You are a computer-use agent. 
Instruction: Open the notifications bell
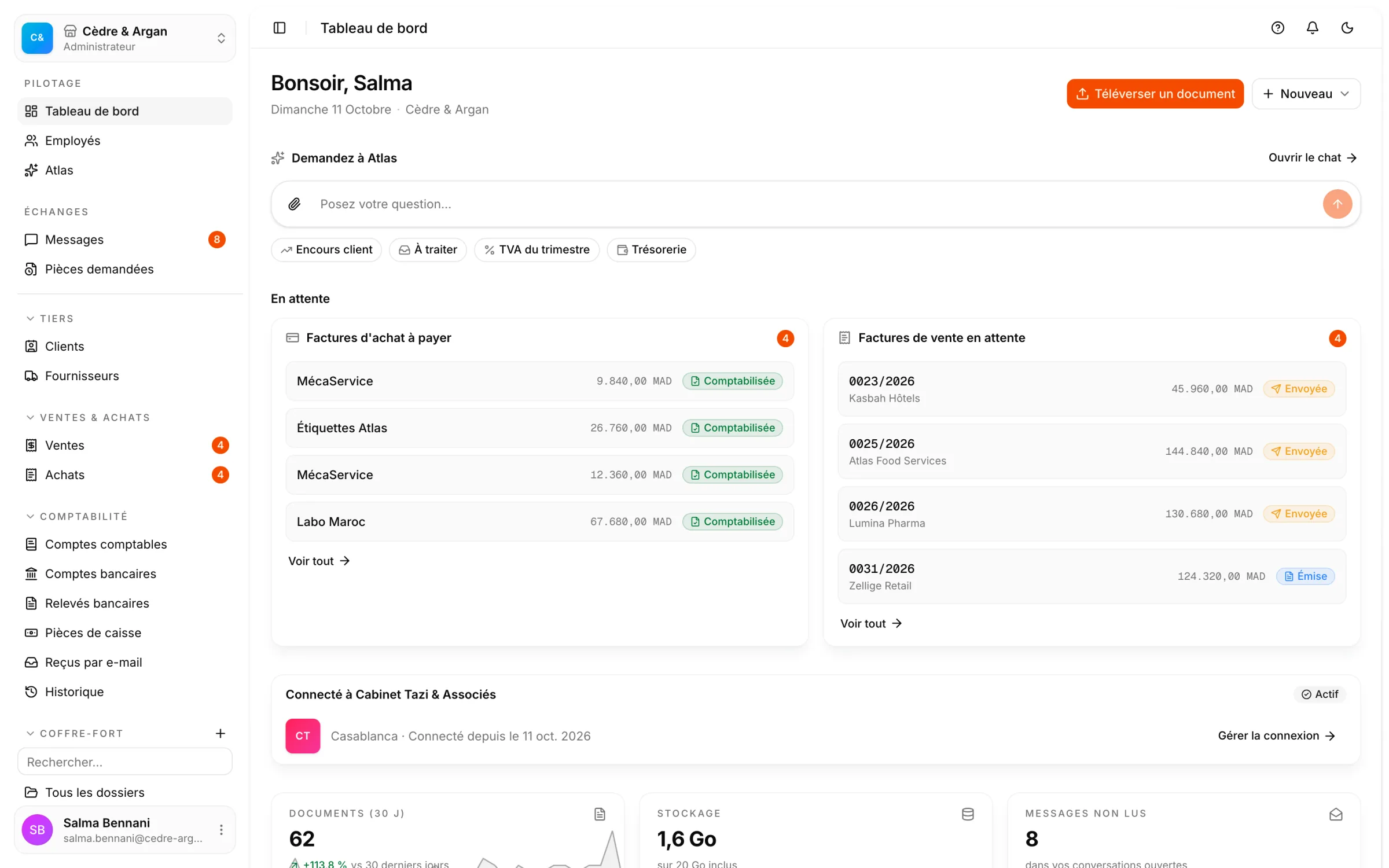[x=1312, y=28]
